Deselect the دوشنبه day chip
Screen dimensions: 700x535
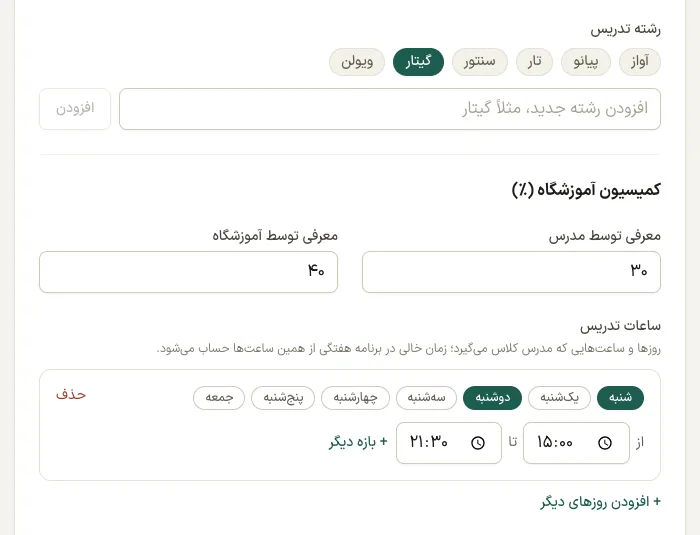[x=492, y=397]
